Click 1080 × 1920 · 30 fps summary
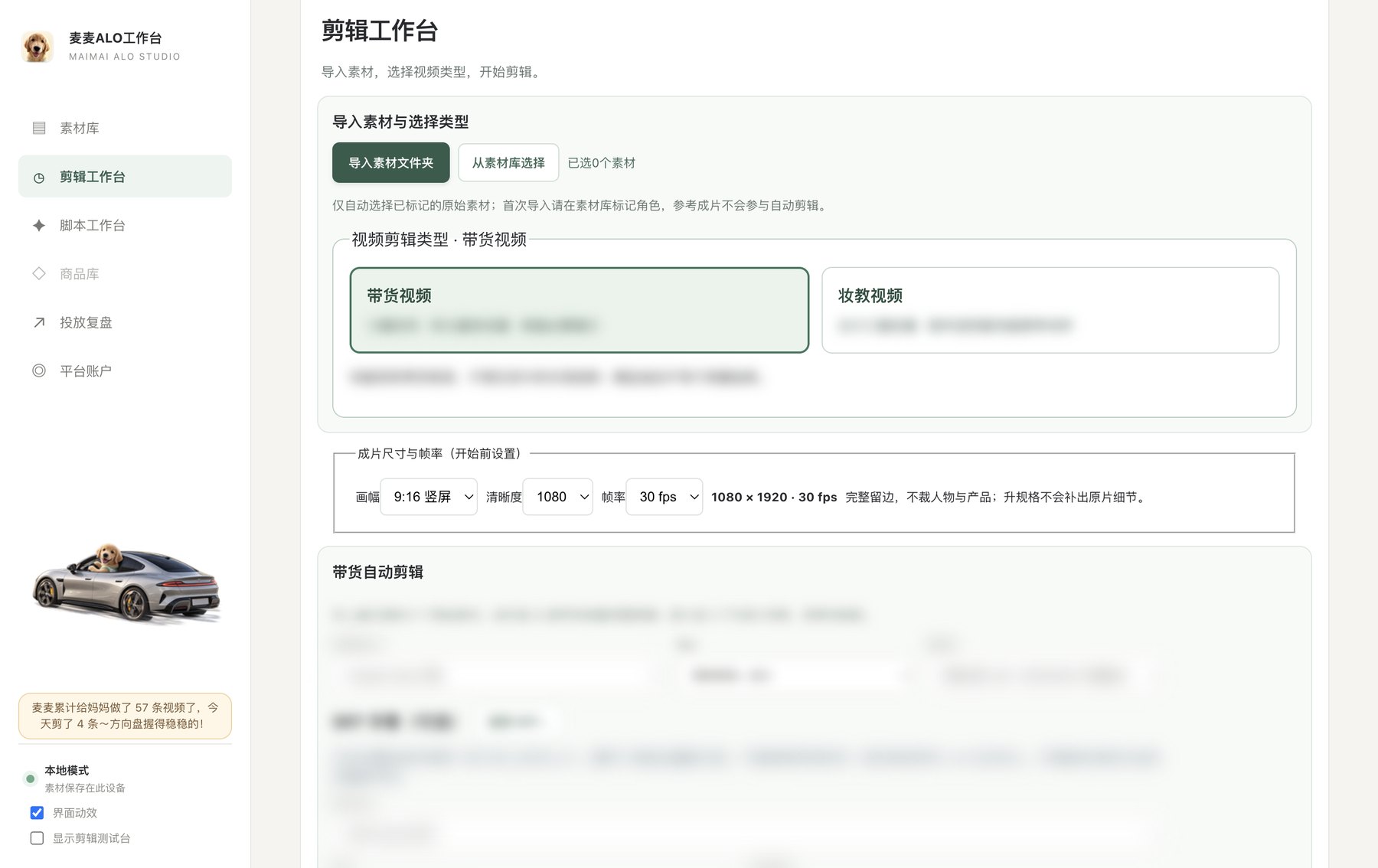Screen dimensions: 1378x868 click(x=774, y=498)
